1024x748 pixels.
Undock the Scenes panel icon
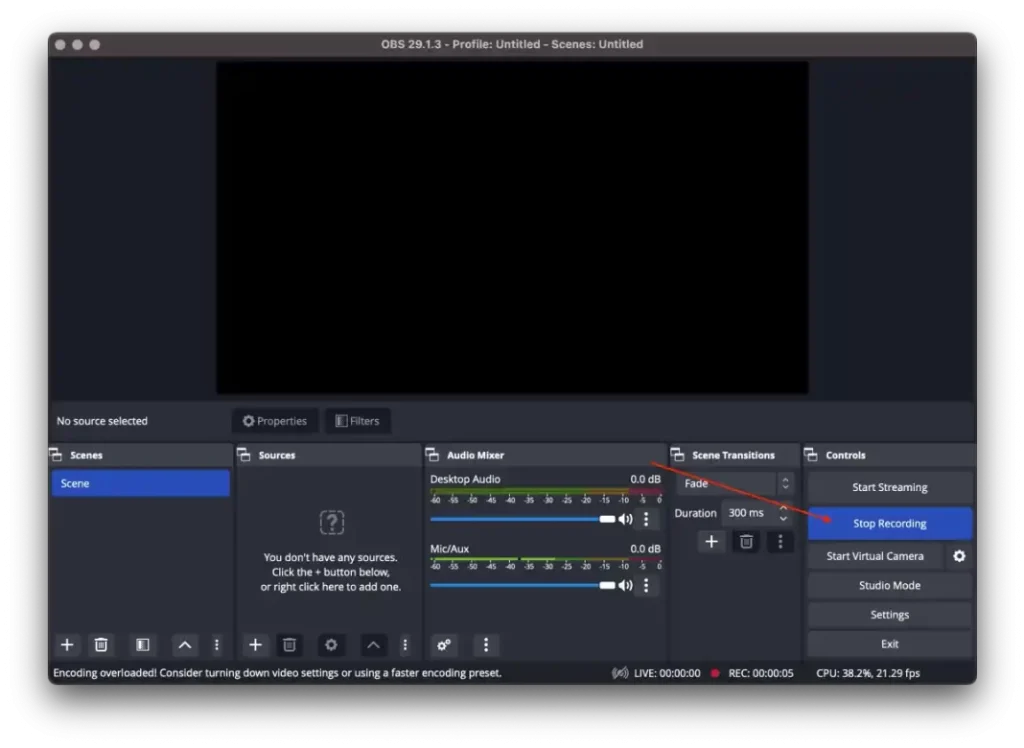pos(56,455)
